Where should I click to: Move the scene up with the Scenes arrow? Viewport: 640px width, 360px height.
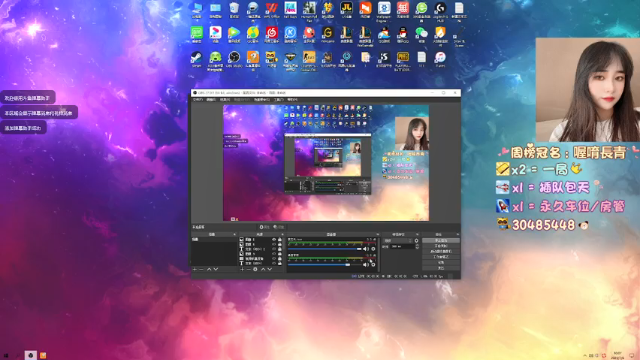tap(209, 269)
